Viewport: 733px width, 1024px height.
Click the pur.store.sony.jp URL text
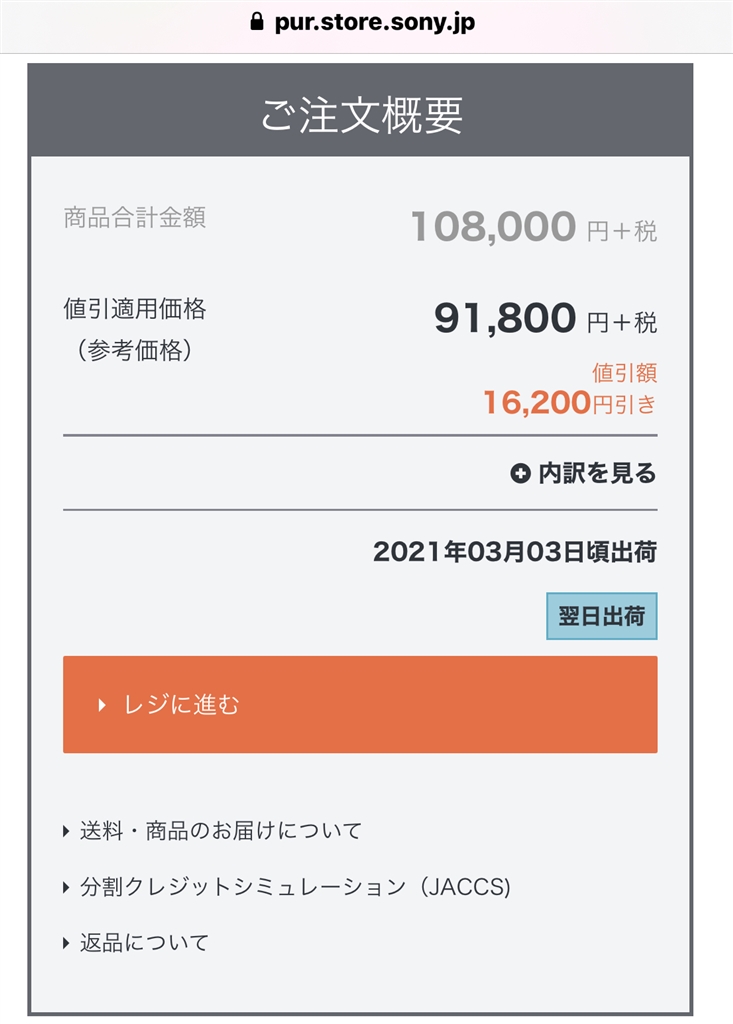click(x=374, y=22)
